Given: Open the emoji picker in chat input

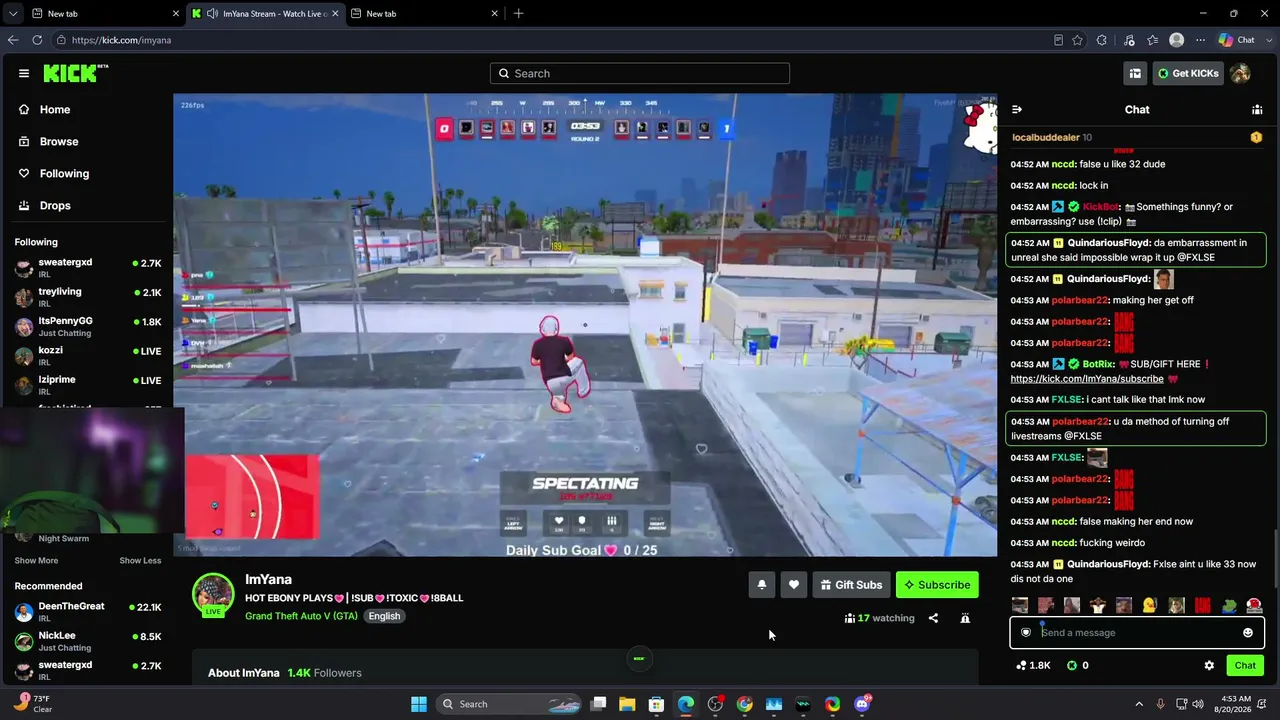Looking at the screenshot, I should (1248, 632).
